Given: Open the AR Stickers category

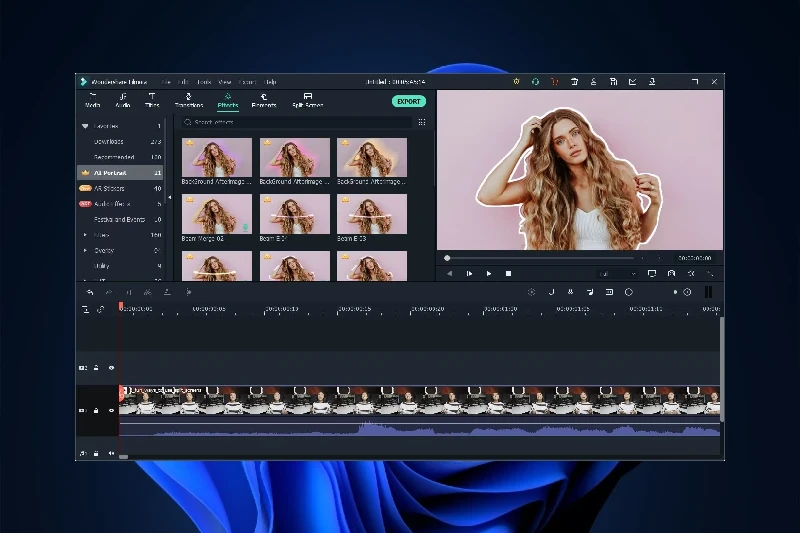Looking at the screenshot, I should tap(120, 188).
